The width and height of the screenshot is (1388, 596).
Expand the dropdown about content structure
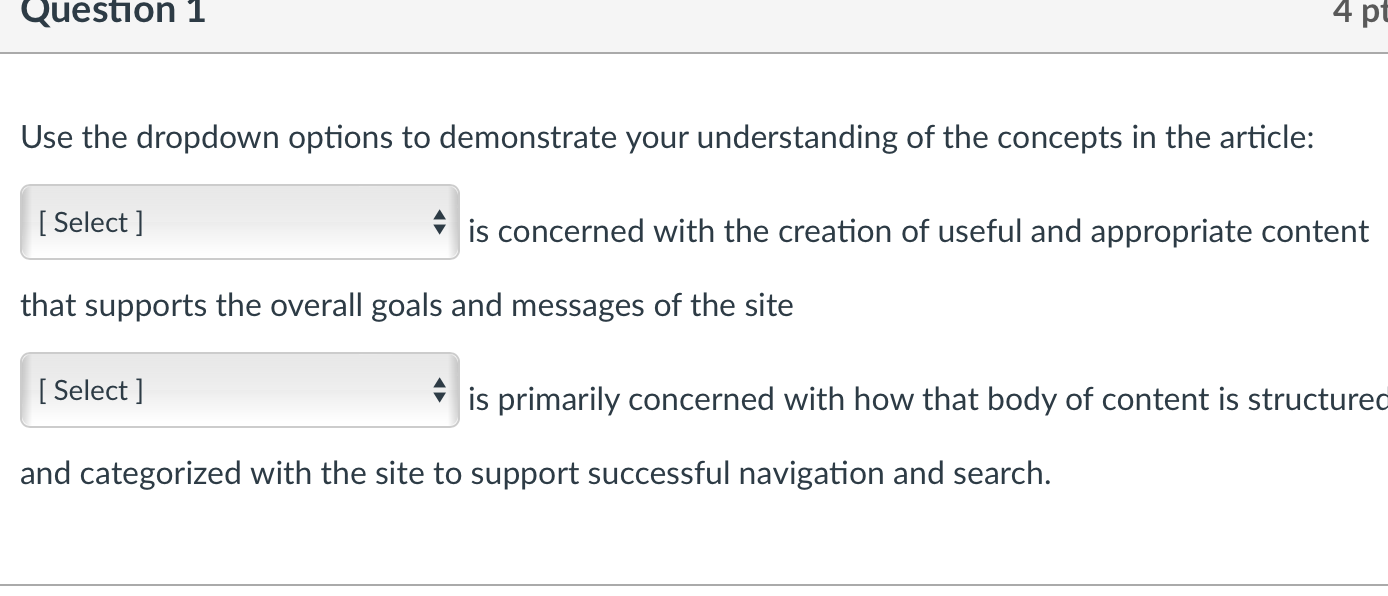[240, 390]
